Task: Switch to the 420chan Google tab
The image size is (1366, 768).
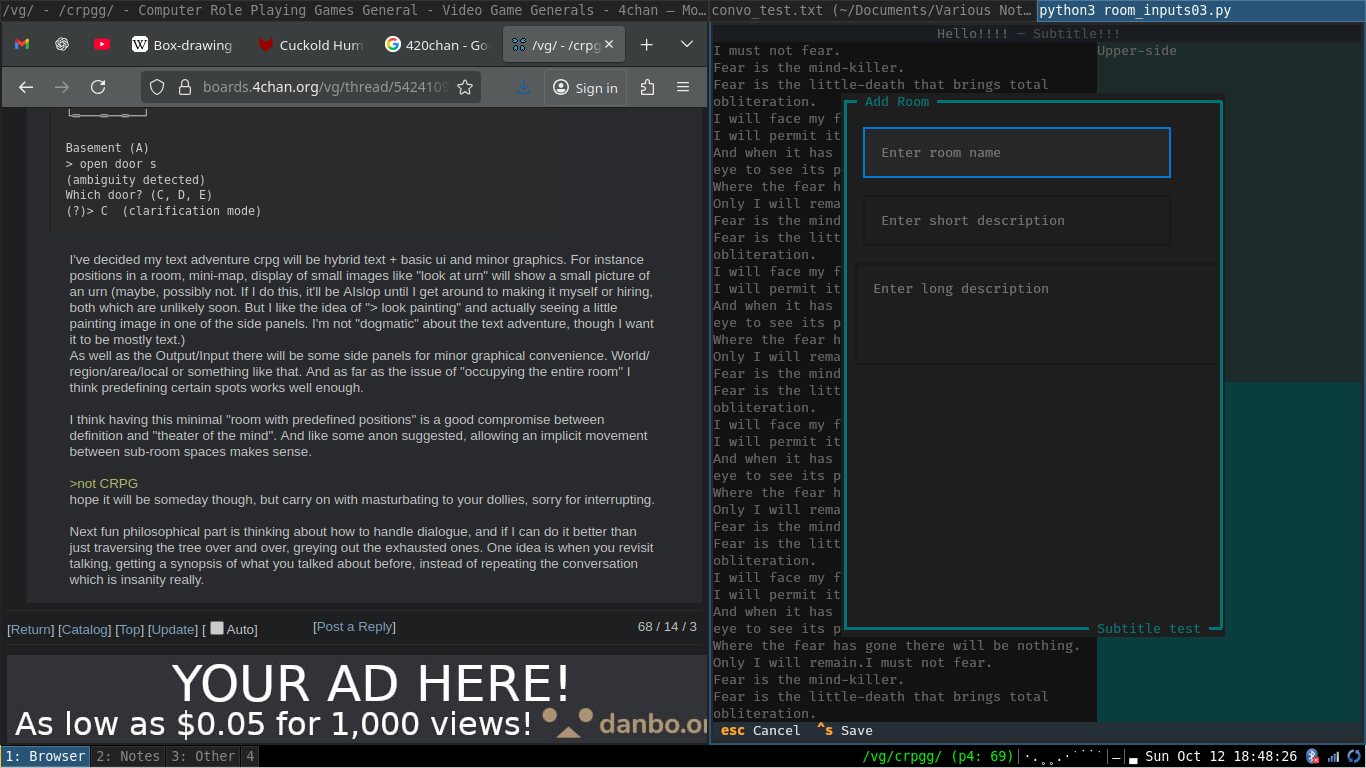Action: pyautogui.click(x=435, y=44)
